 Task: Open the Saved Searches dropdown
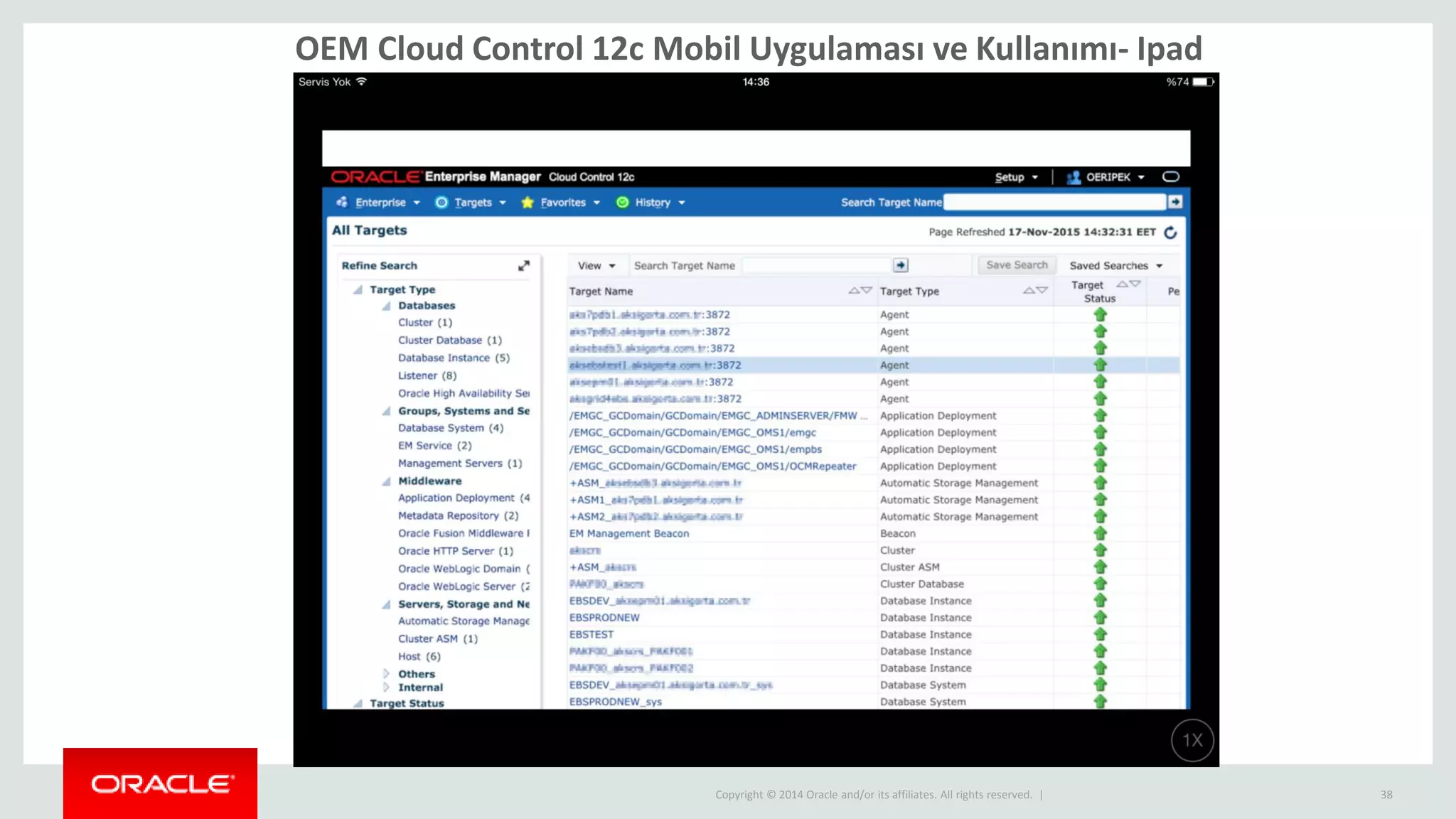[x=1116, y=265]
